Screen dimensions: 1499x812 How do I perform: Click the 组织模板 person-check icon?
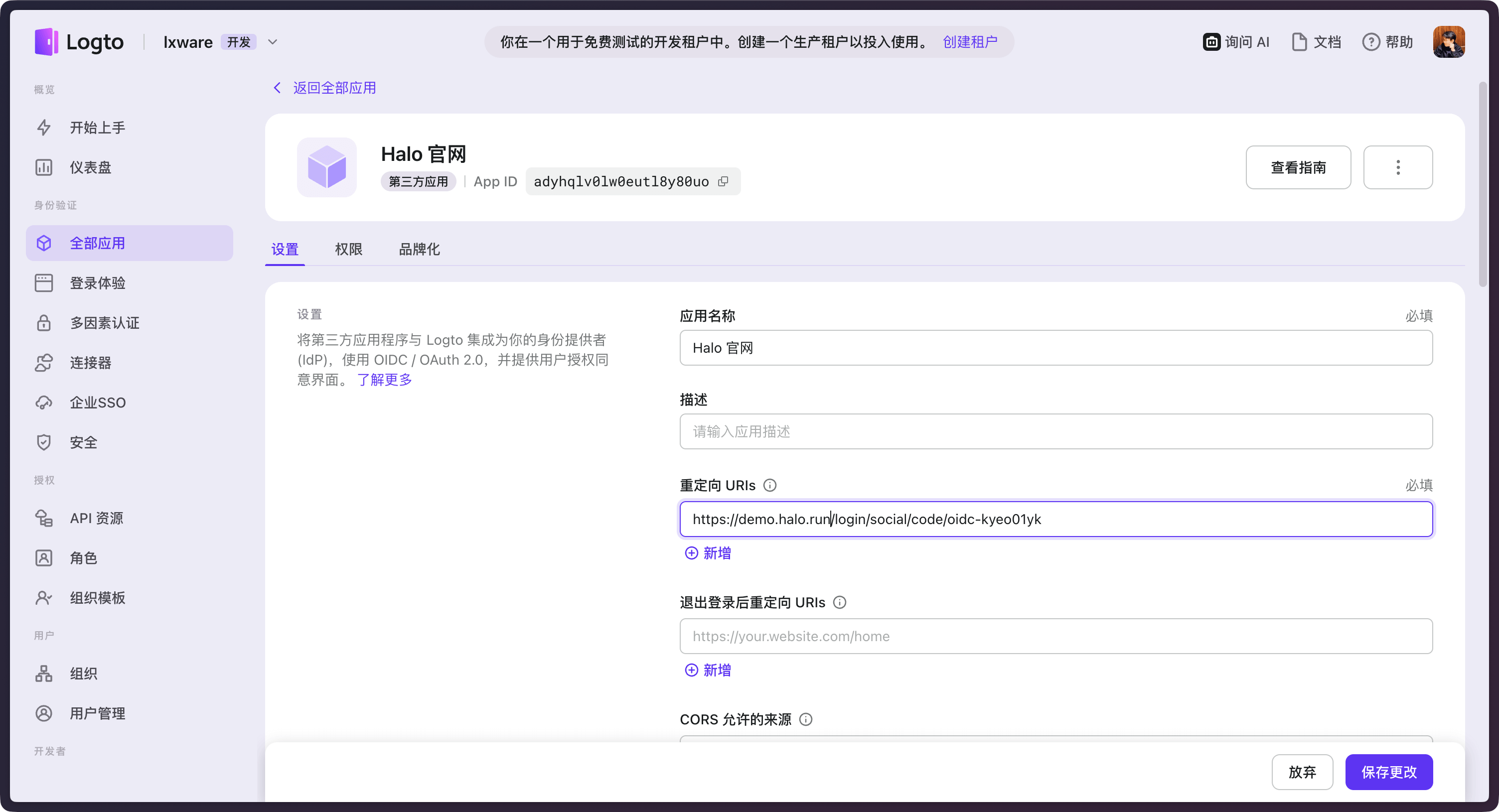[44, 598]
